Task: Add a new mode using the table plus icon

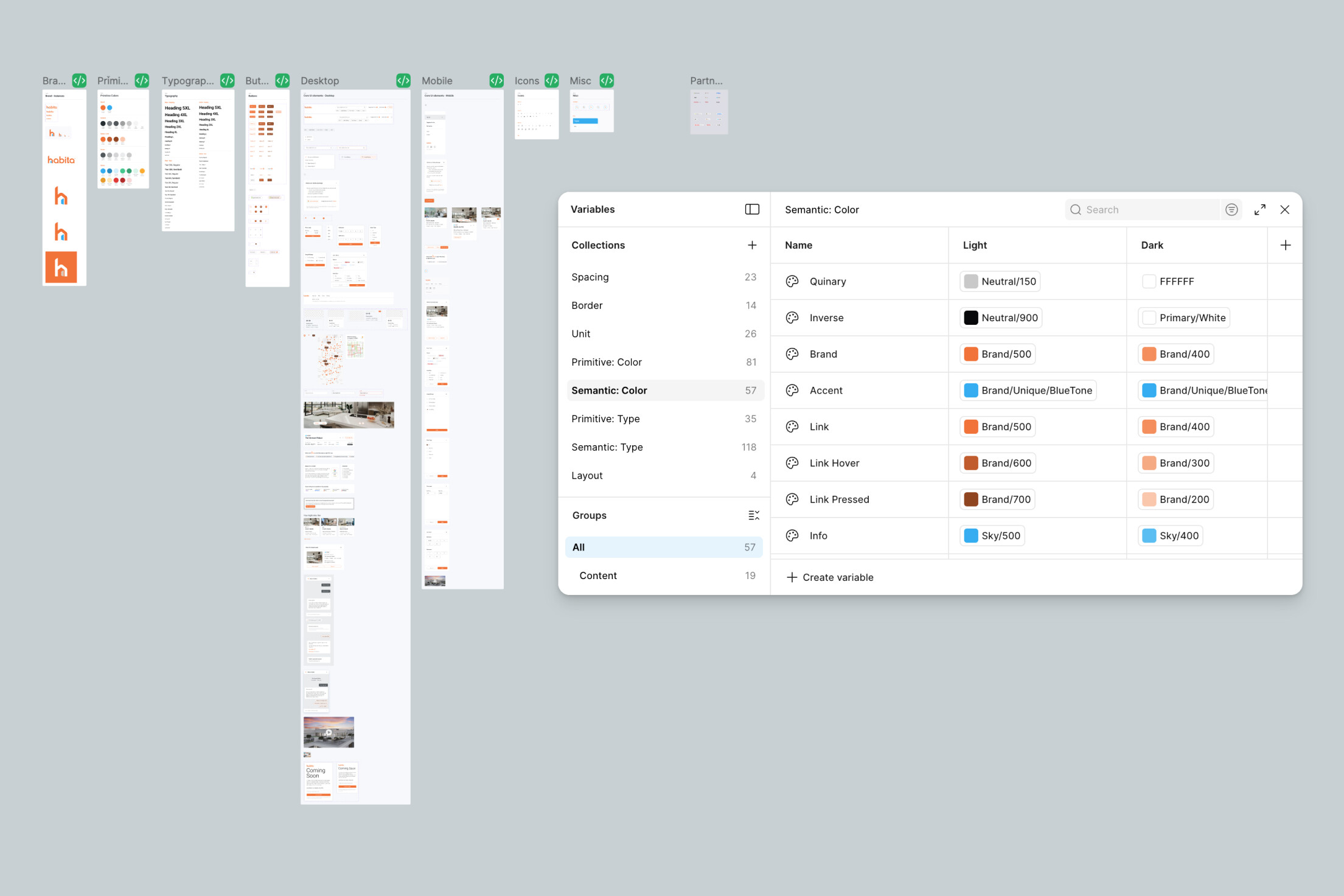Action: click(1285, 245)
